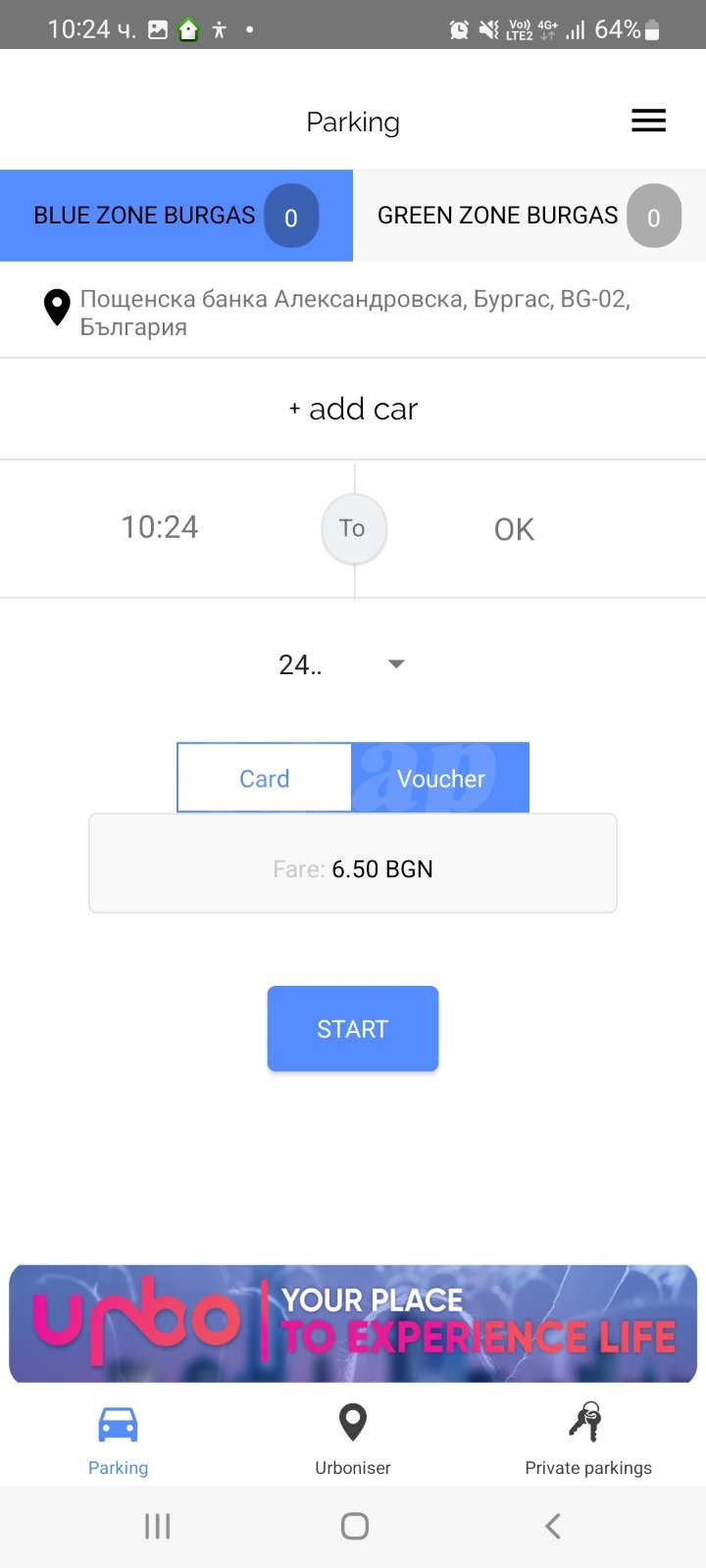Tap the OK end time field
Screen dimensions: 706x1568
point(514,529)
